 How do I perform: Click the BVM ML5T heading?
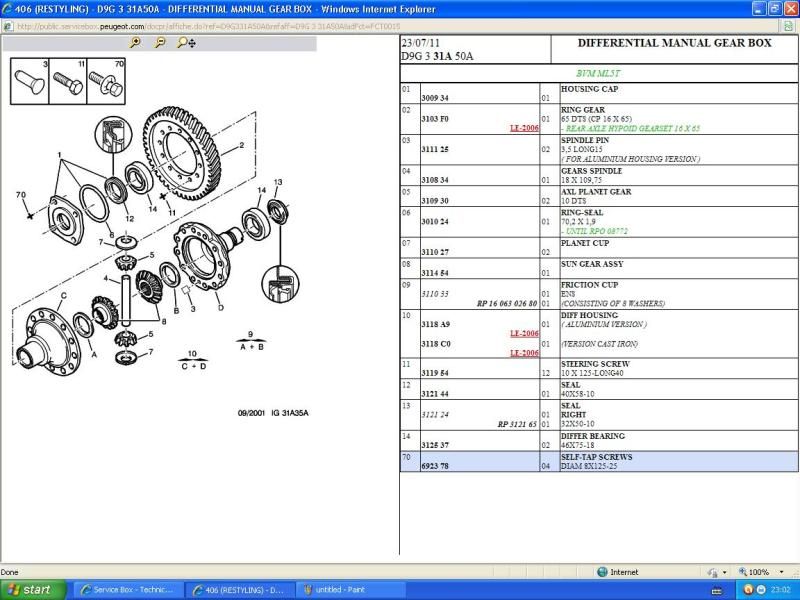point(598,73)
